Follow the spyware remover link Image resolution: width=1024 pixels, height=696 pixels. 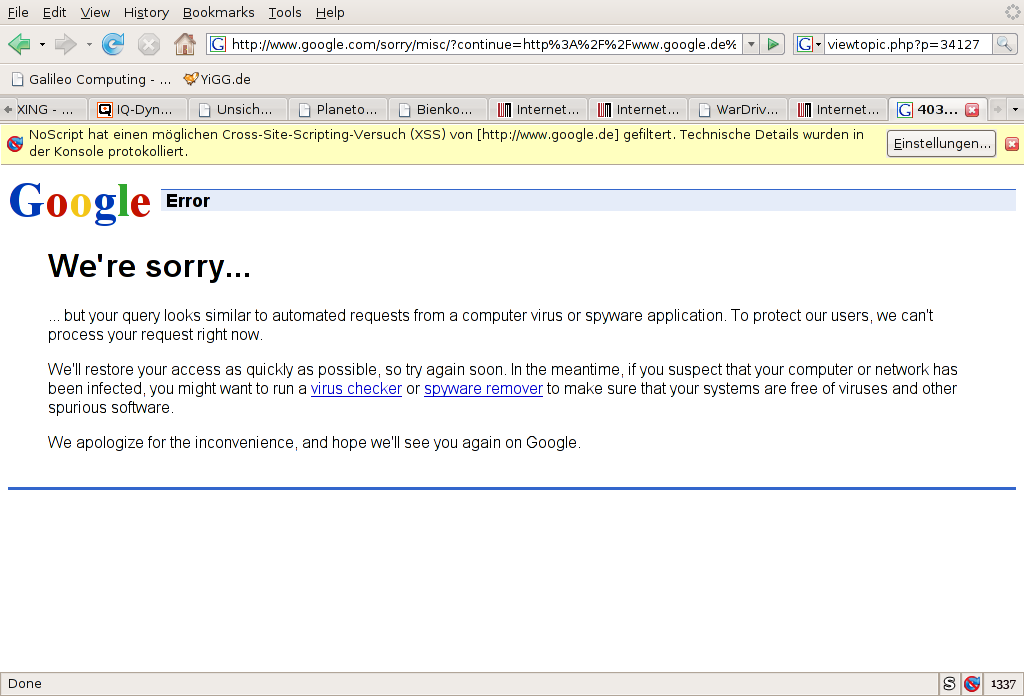[x=483, y=388]
